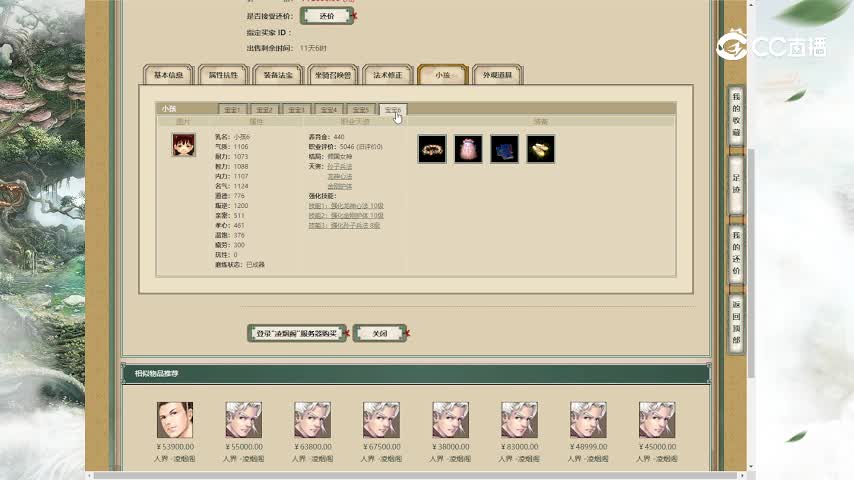
Task: Open the ¥55000.00 recommended character portrait
Action: pyautogui.click(x=244, y=420)
